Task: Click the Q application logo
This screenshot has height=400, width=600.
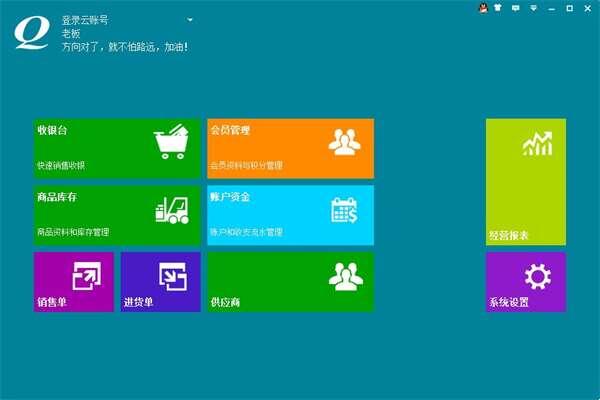Action: (x=32, y=31)
